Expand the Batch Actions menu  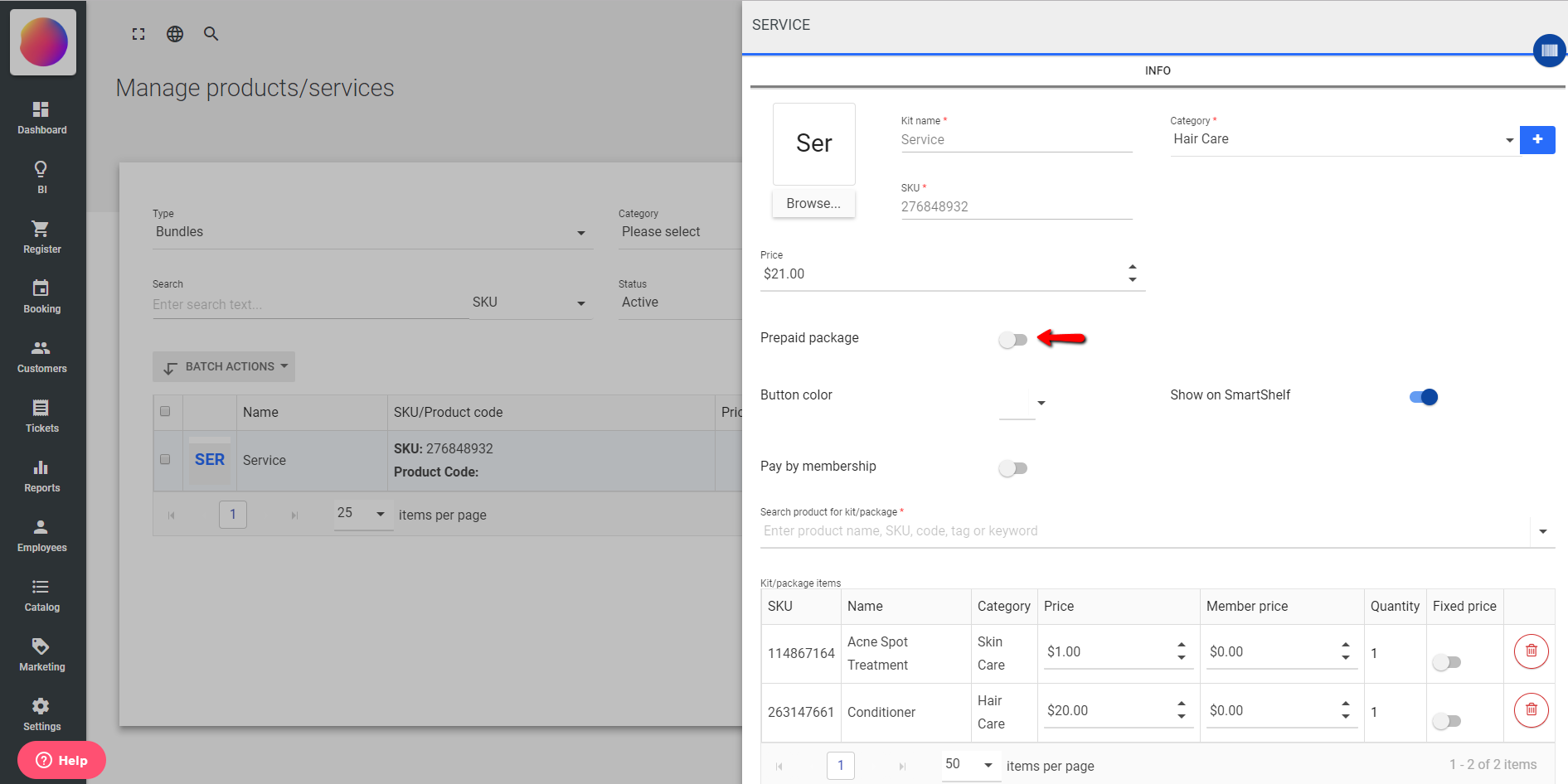click(x=224, y=366)
